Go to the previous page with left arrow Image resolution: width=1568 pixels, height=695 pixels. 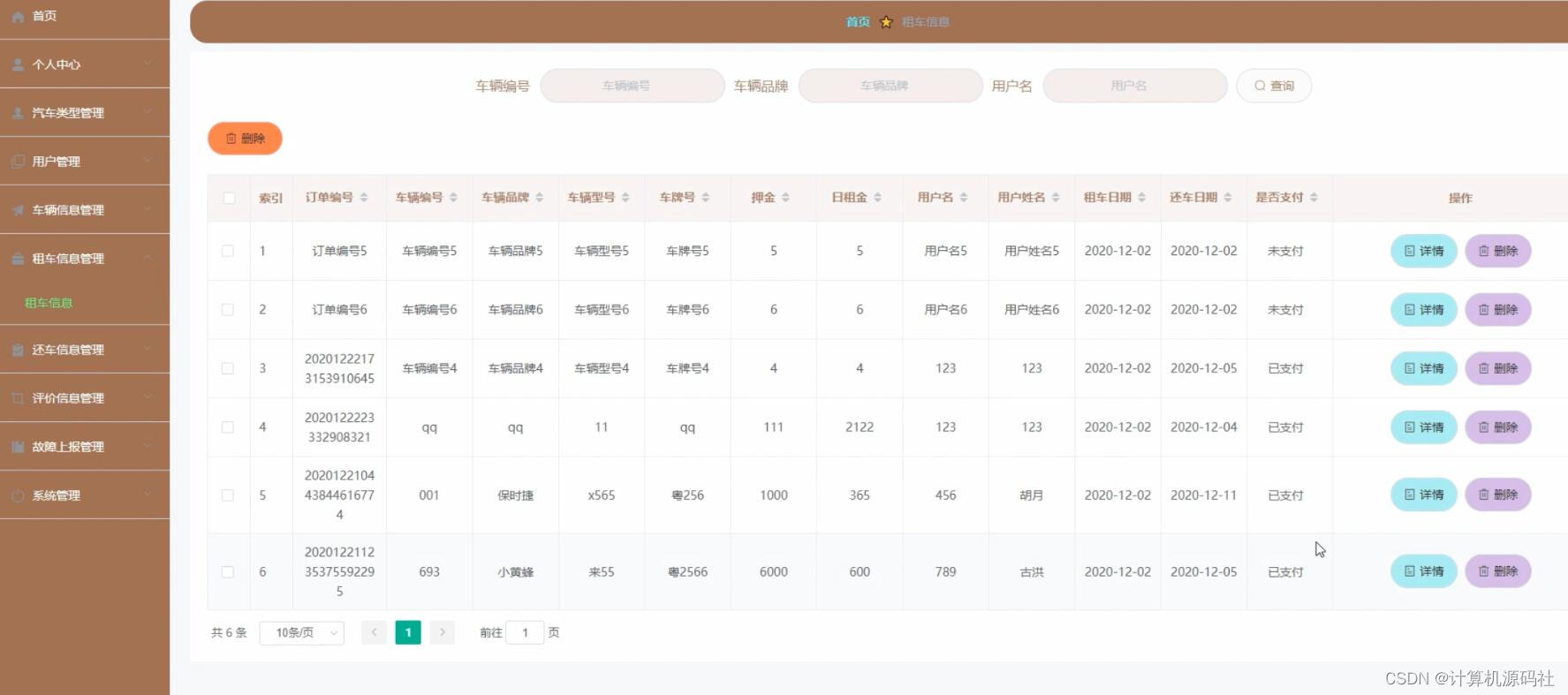[x=374, y=632]
